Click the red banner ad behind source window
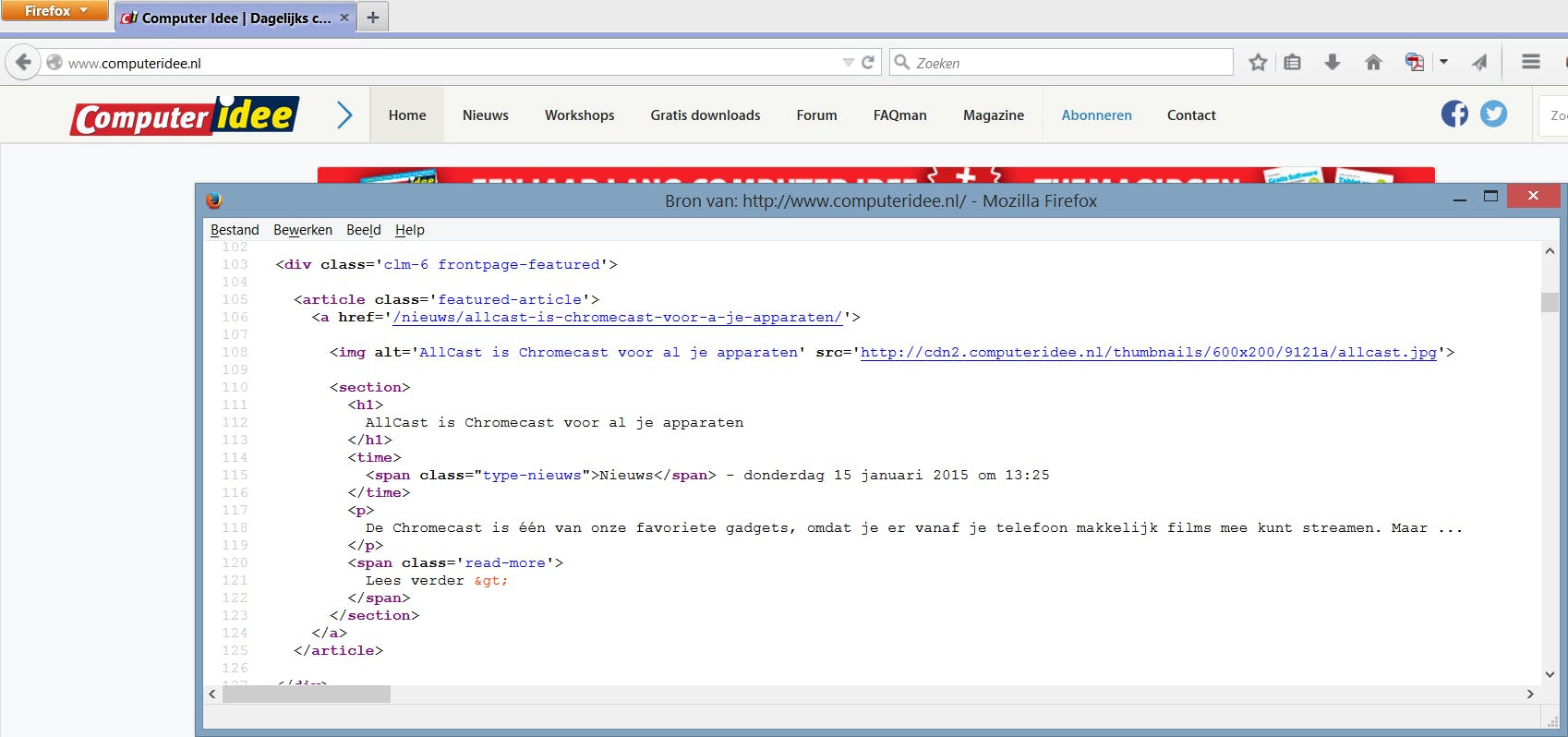The width and height of the screenshot is (1568, 737). [x=875, y=175]
